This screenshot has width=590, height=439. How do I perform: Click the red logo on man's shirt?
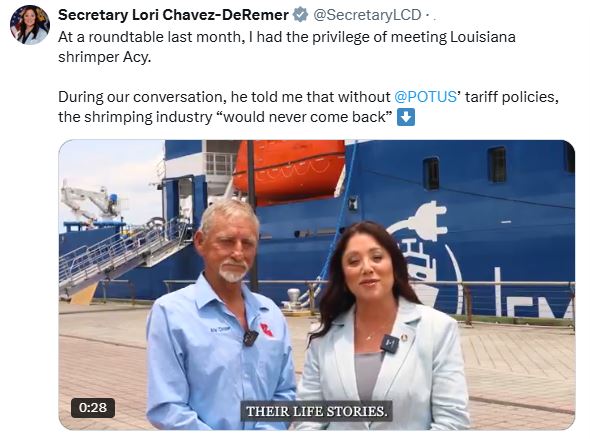[267, 330]
